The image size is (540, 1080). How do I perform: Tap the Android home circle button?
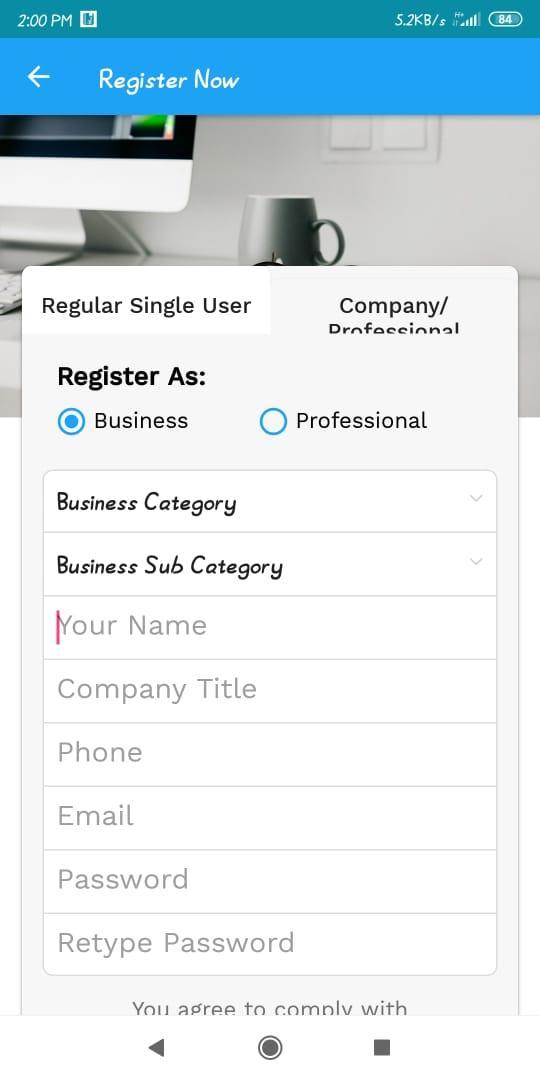coord(270,1048)
